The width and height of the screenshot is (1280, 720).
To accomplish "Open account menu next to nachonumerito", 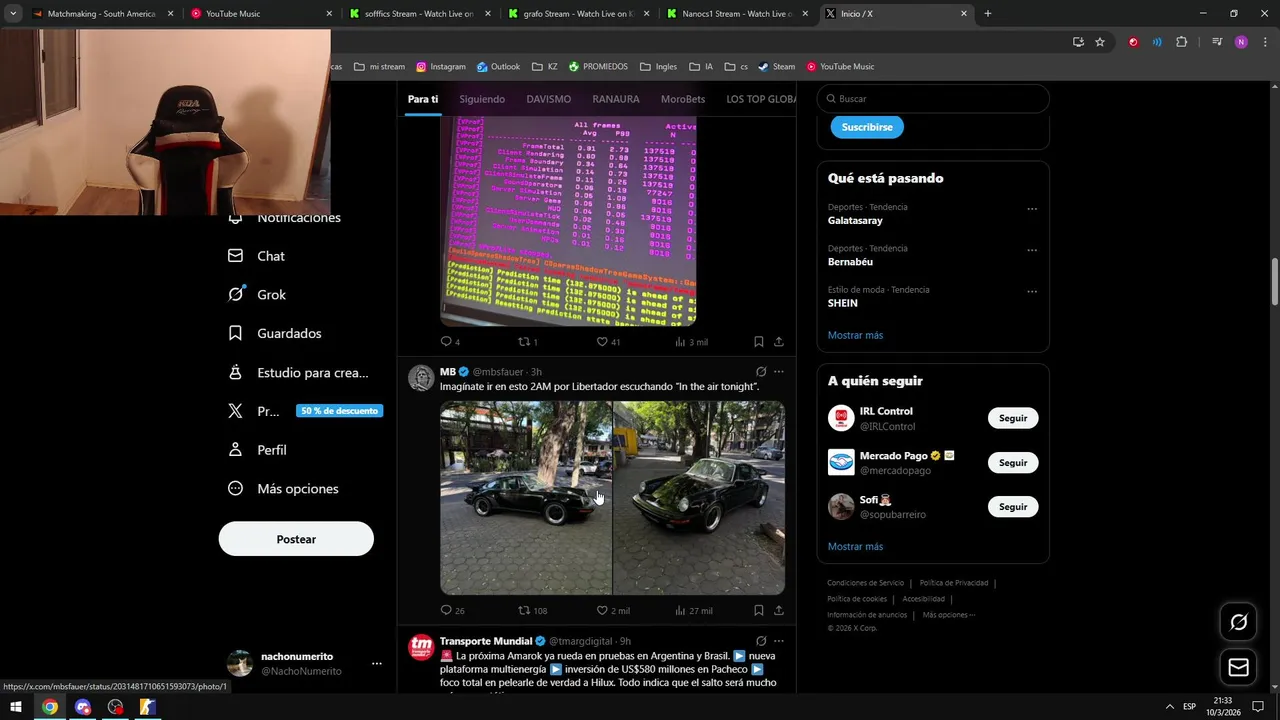I will (377, 663).
